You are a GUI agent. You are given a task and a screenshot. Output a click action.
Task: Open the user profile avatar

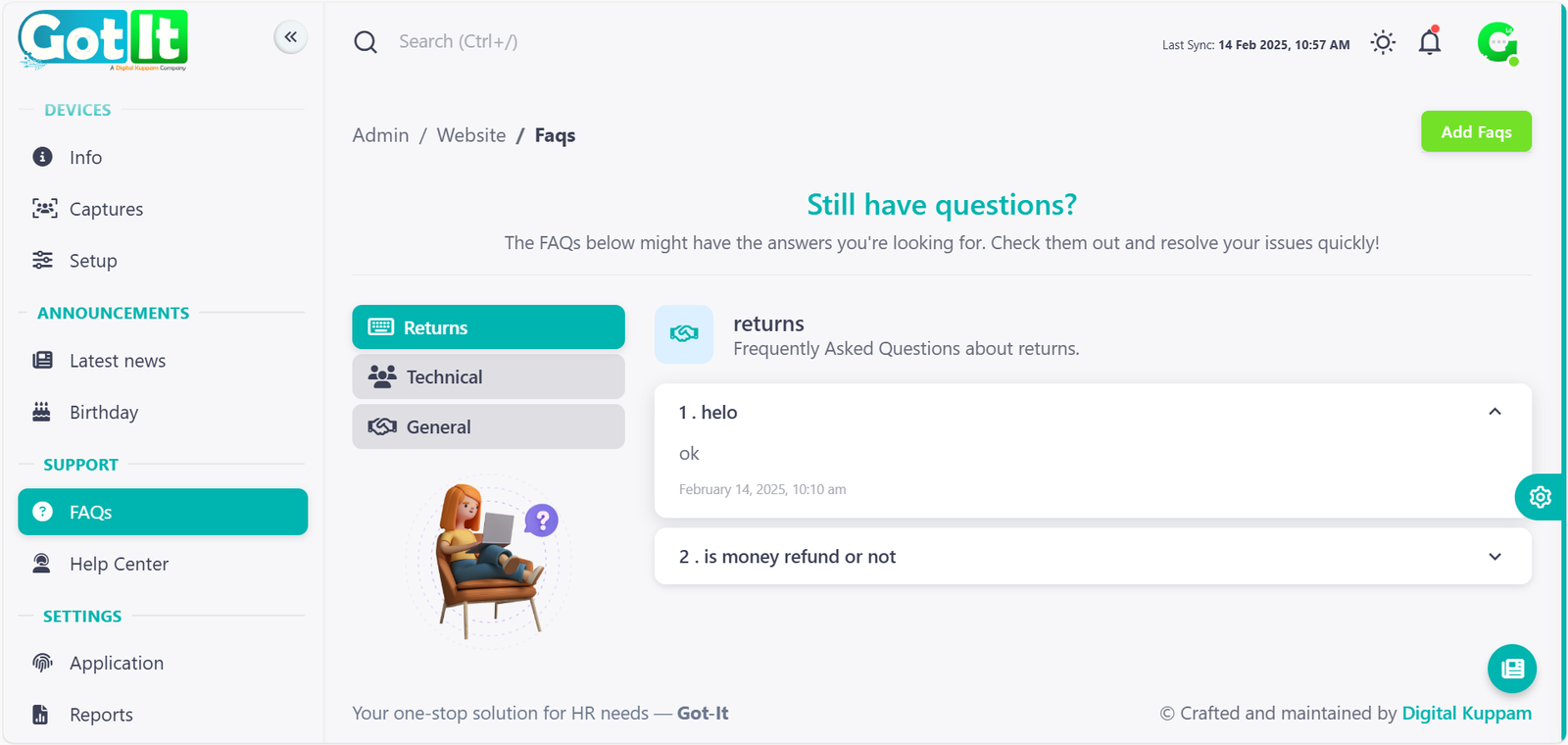click(1497, 43)
